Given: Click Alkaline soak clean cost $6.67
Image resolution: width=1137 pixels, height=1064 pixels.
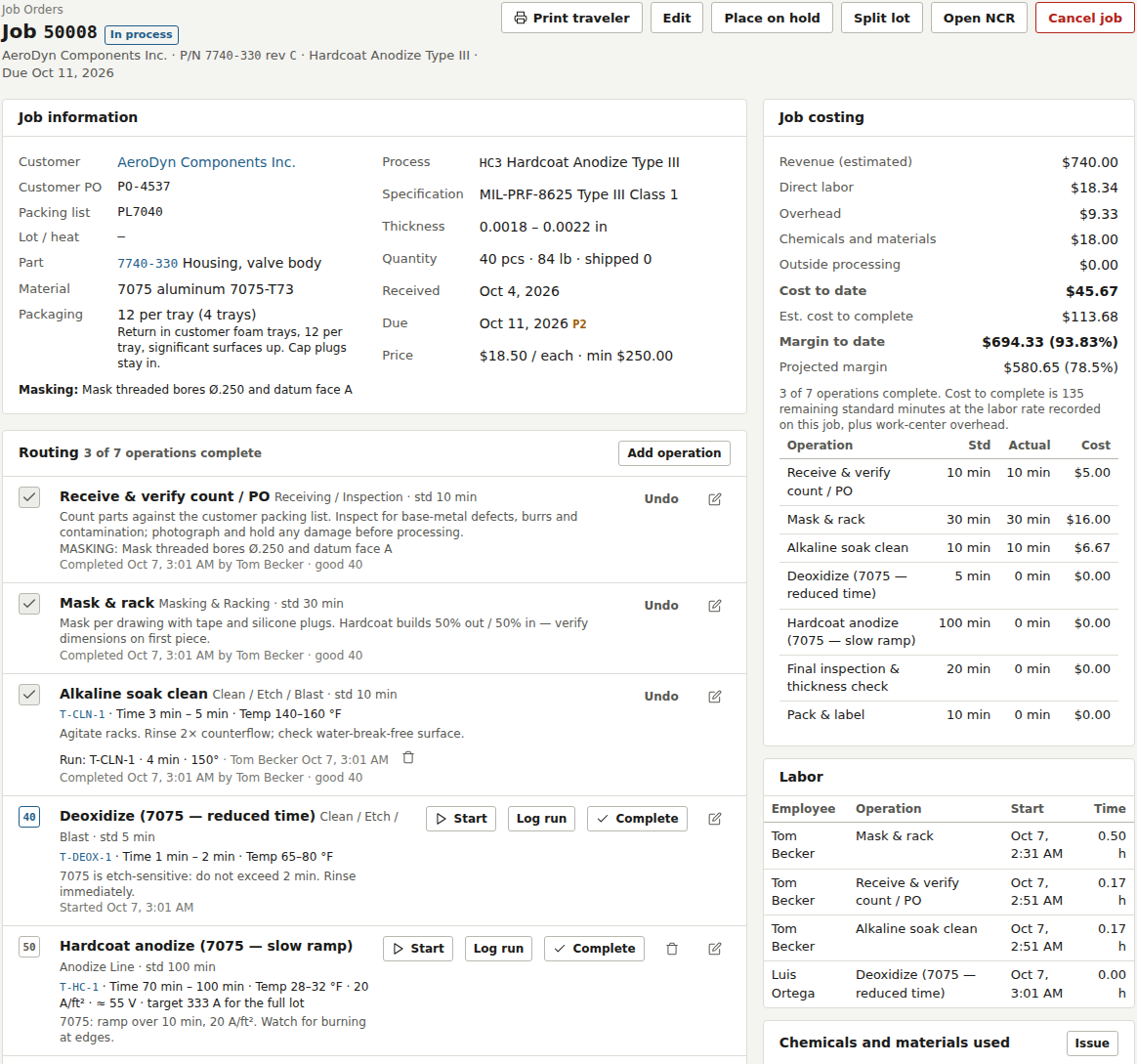Looking at the screenshot, I should coord(1092,547).
